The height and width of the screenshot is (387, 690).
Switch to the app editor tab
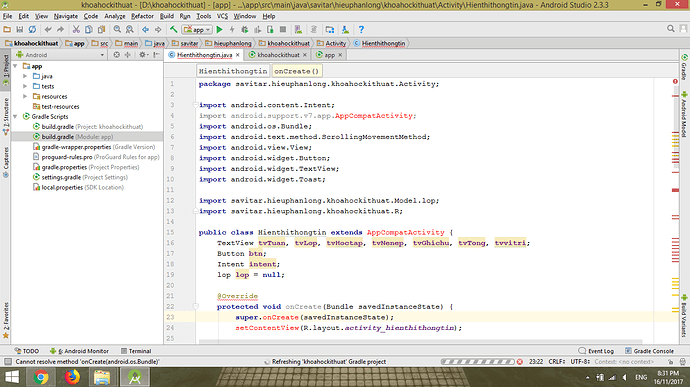[x=329, y=55]
